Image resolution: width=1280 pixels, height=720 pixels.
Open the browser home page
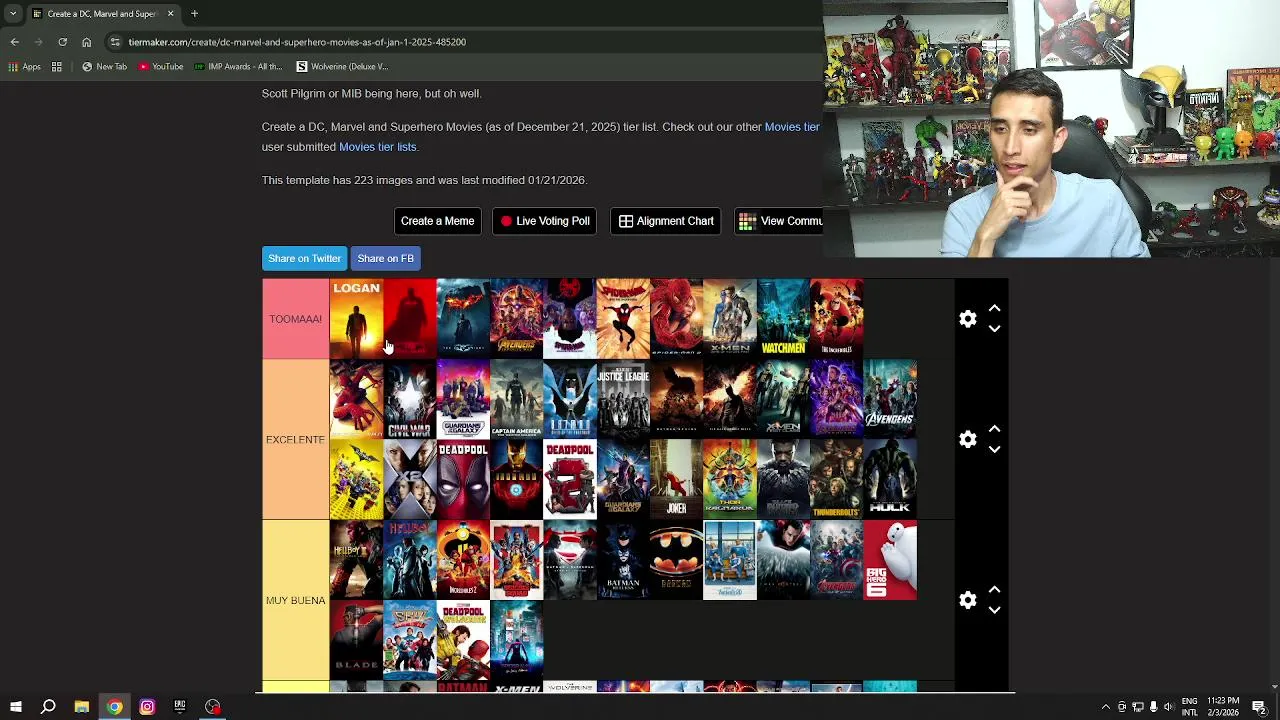[86, 42]
